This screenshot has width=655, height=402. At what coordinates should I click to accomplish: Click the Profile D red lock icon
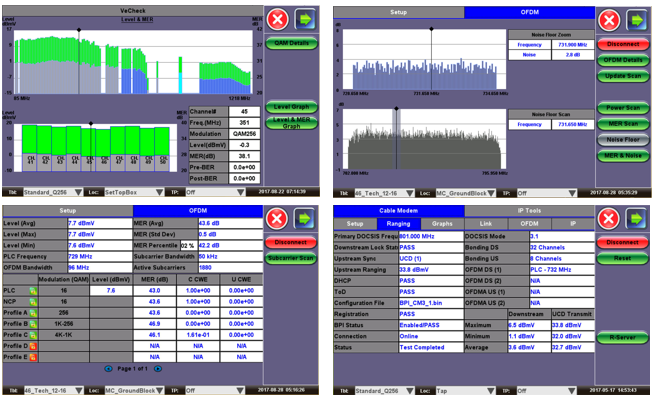coord(34,347)
